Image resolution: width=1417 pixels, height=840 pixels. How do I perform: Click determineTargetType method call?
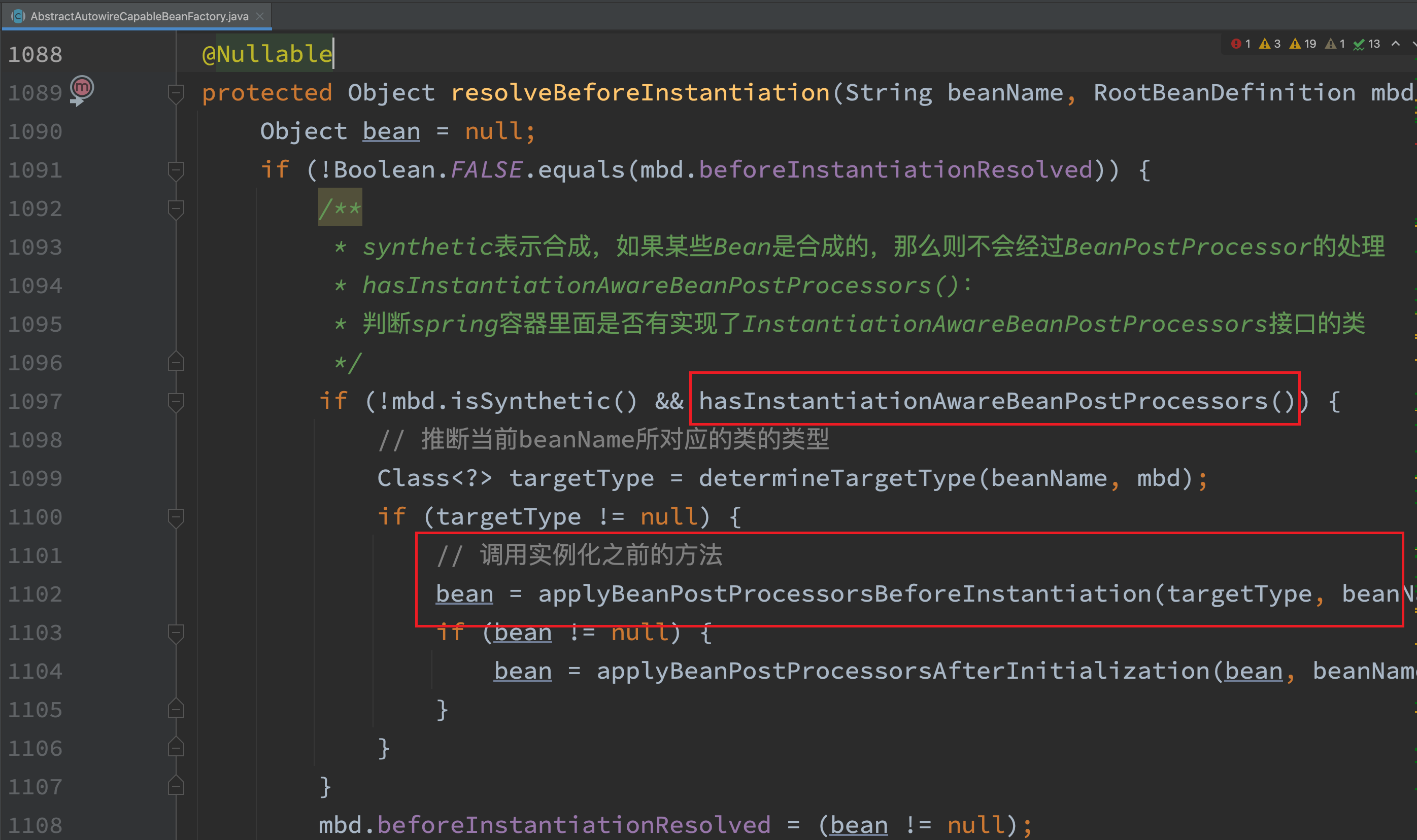pos(837,478)
